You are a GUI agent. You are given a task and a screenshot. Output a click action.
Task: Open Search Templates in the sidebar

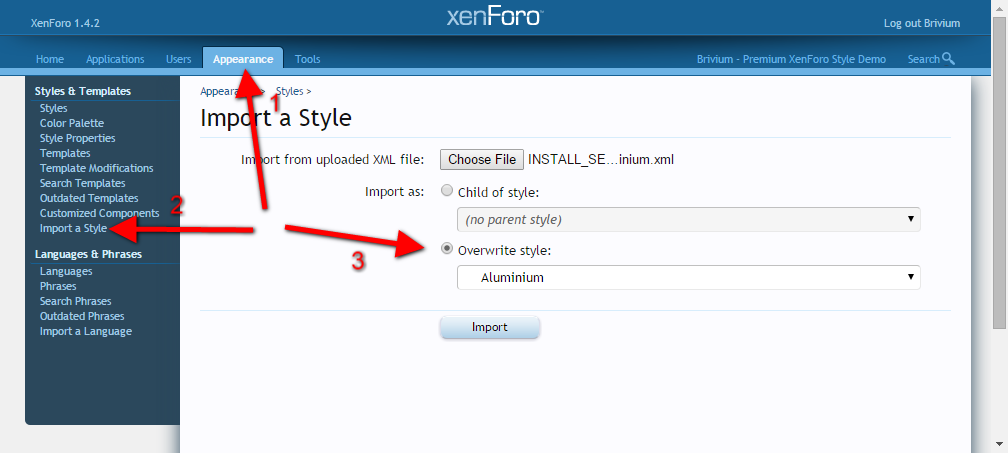point(82,183)
